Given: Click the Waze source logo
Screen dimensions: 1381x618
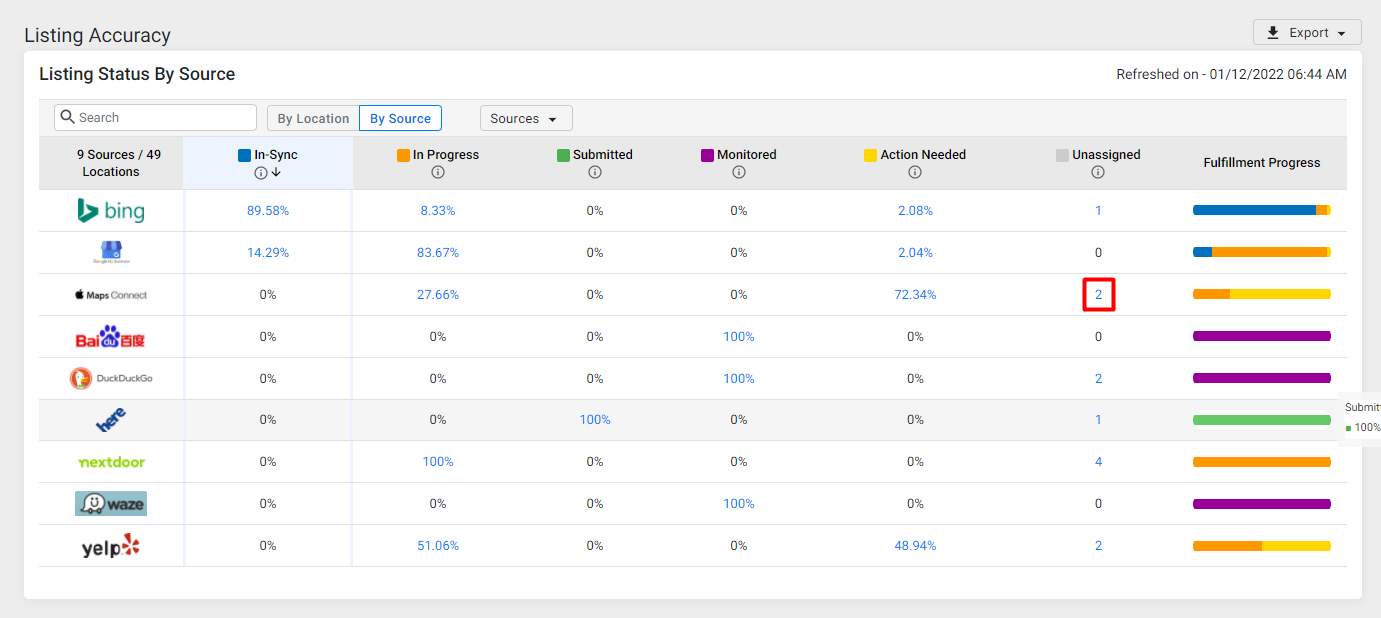Looking at the screenshot, I should (x=111, y=504).
